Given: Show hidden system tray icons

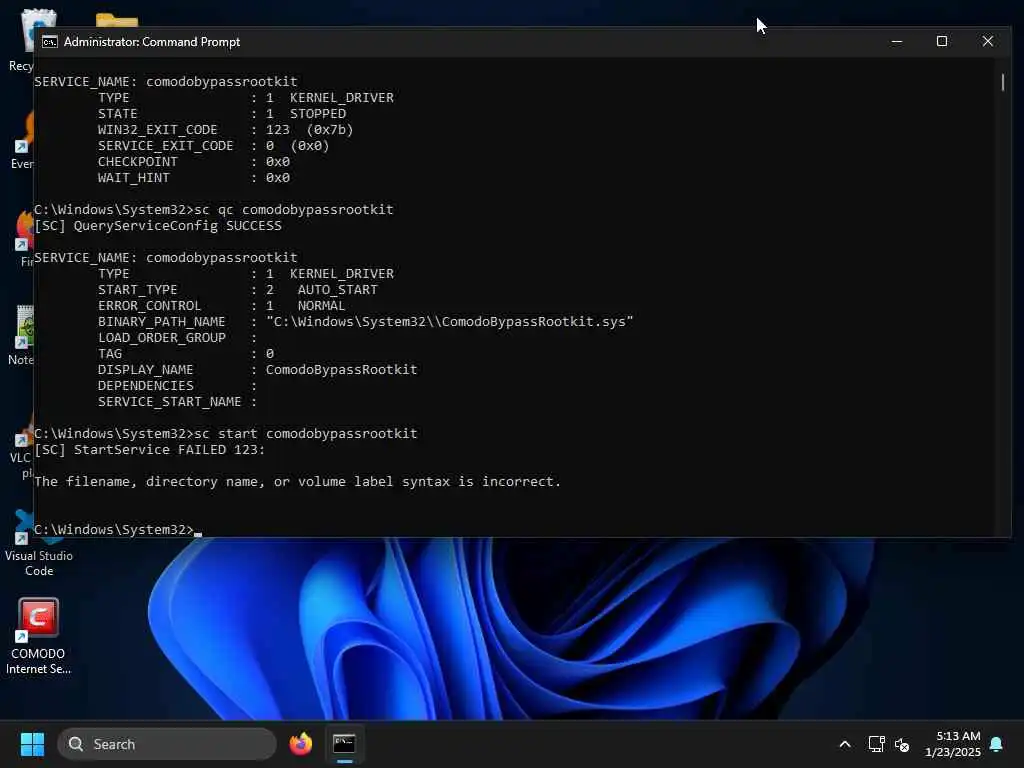Looking at the screenshot, I should (x=844, y=744).
